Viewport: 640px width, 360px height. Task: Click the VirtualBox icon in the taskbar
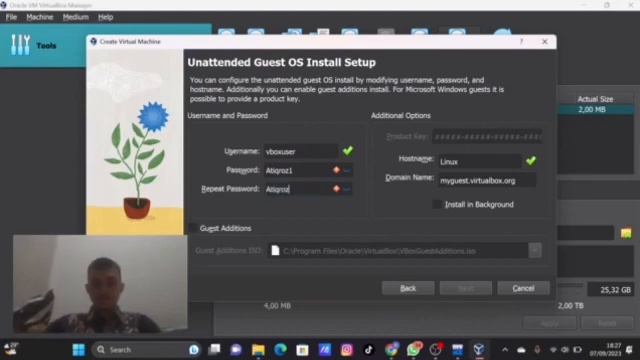point(479,350)
